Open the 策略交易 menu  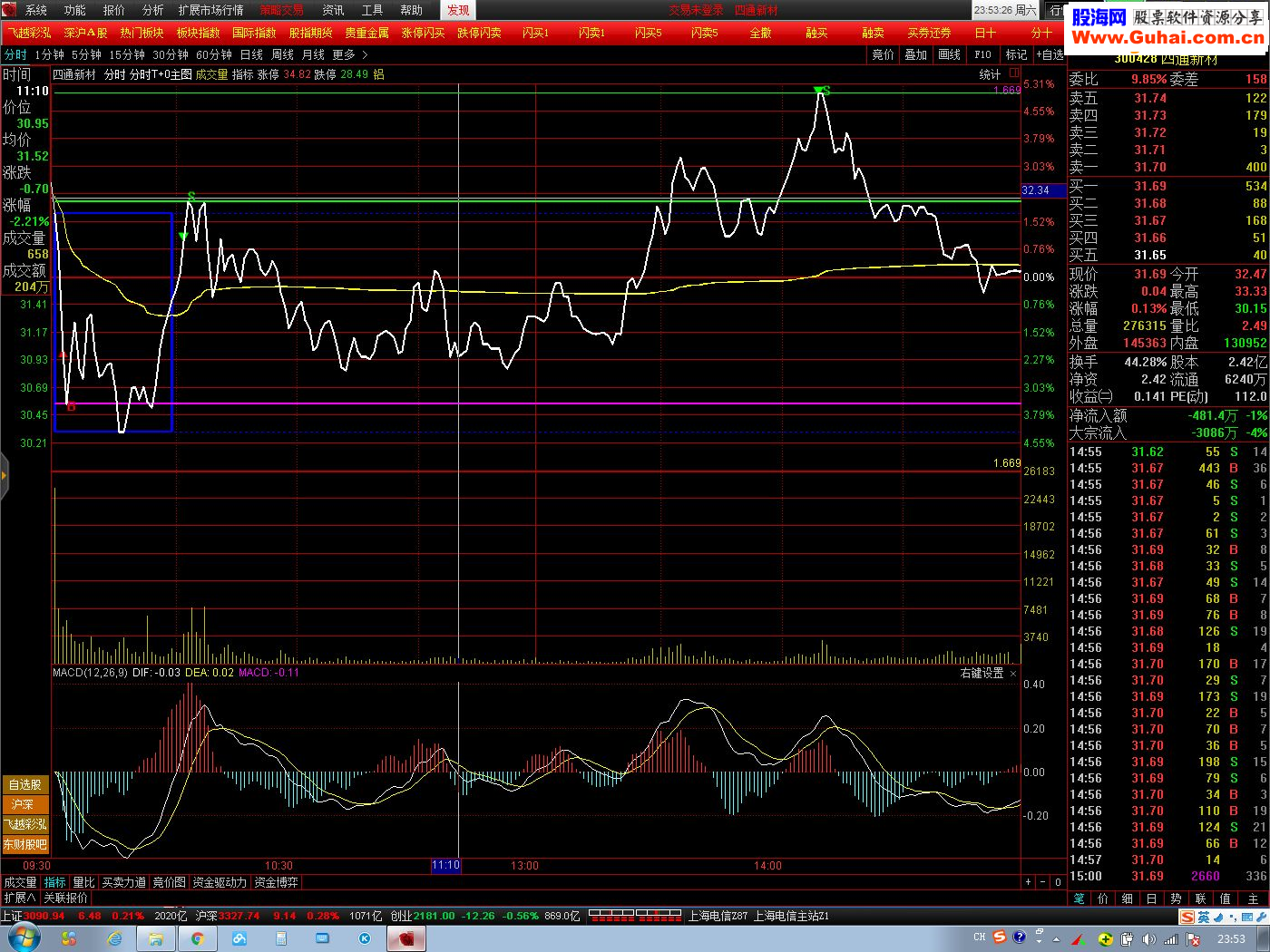281,10
